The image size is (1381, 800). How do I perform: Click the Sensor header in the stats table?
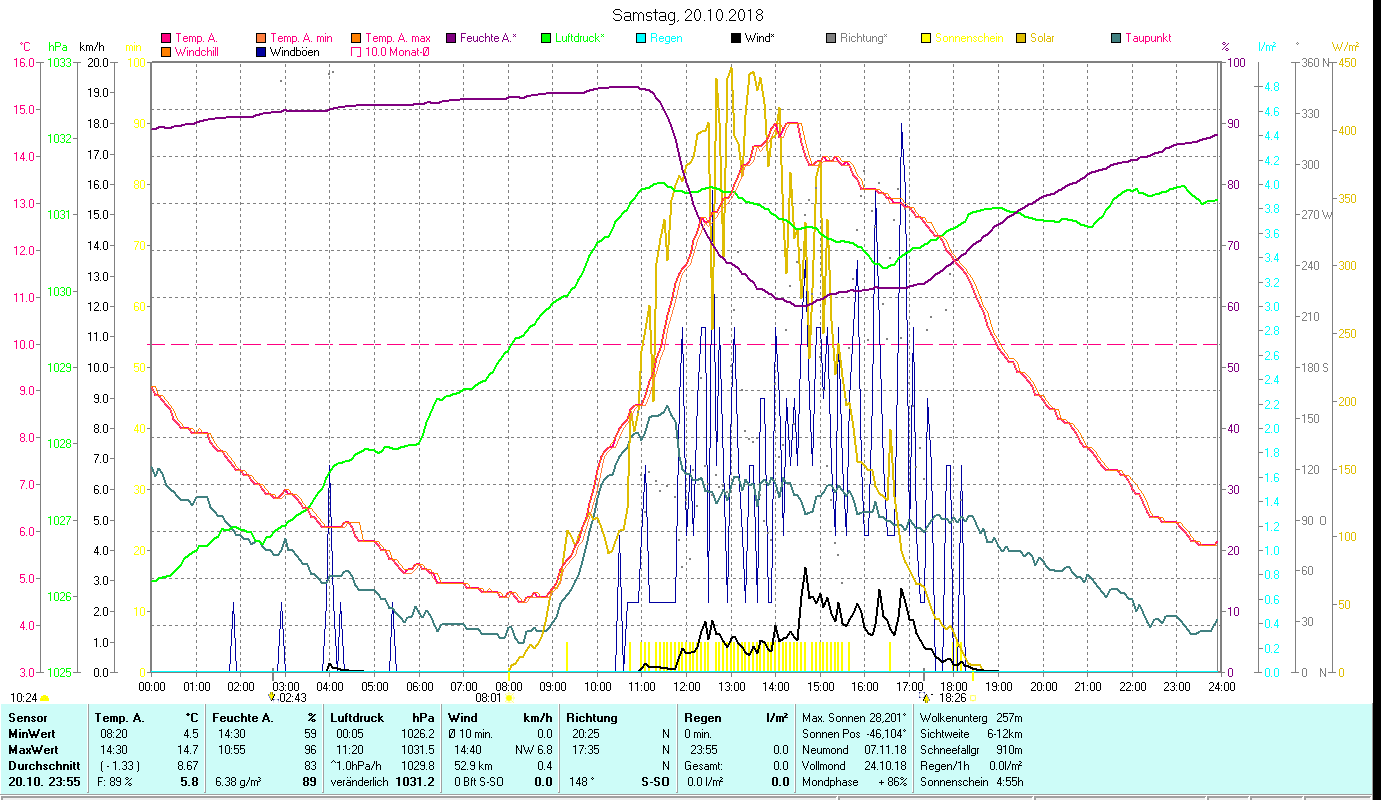27,718
